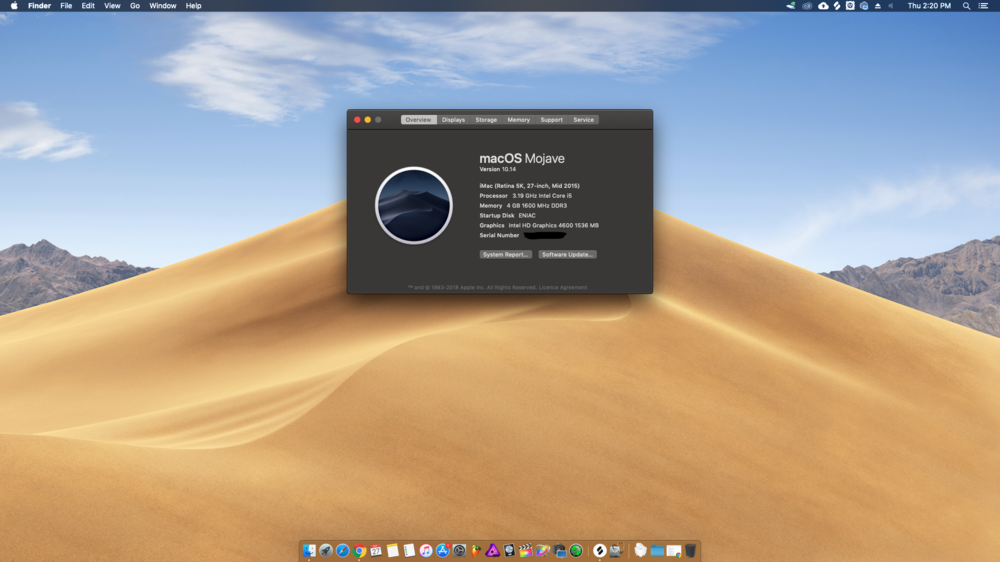Minimize the About This Mac window

click(x=368, y=120)
